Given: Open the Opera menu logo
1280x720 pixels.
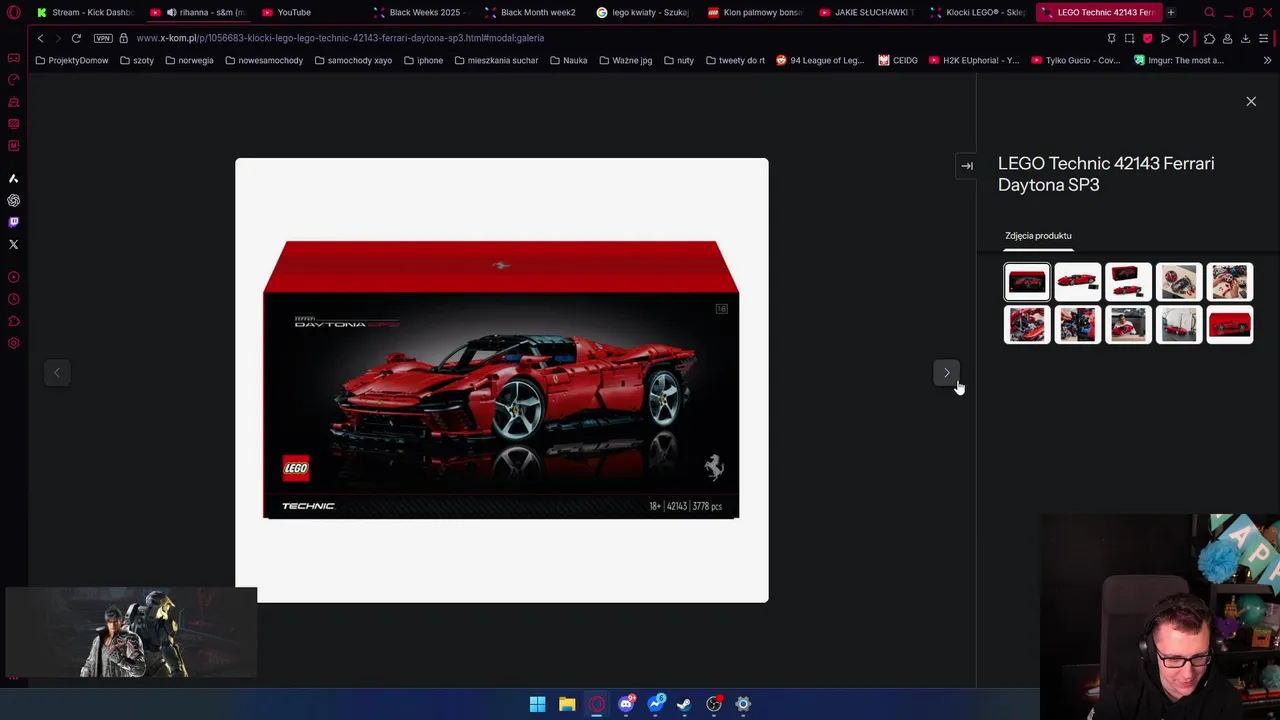Looking at the screenshot, I should click(13, 12).
